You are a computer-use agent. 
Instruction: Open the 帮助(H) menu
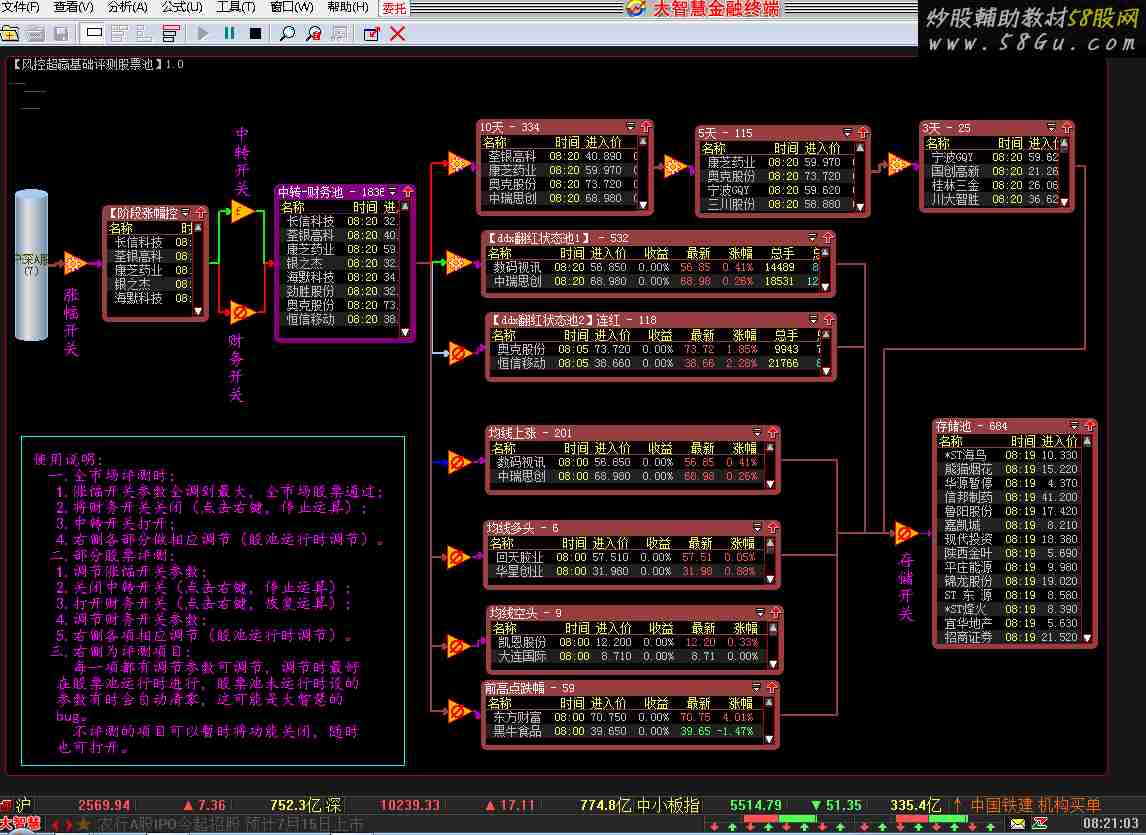click(x=347, y=7)
